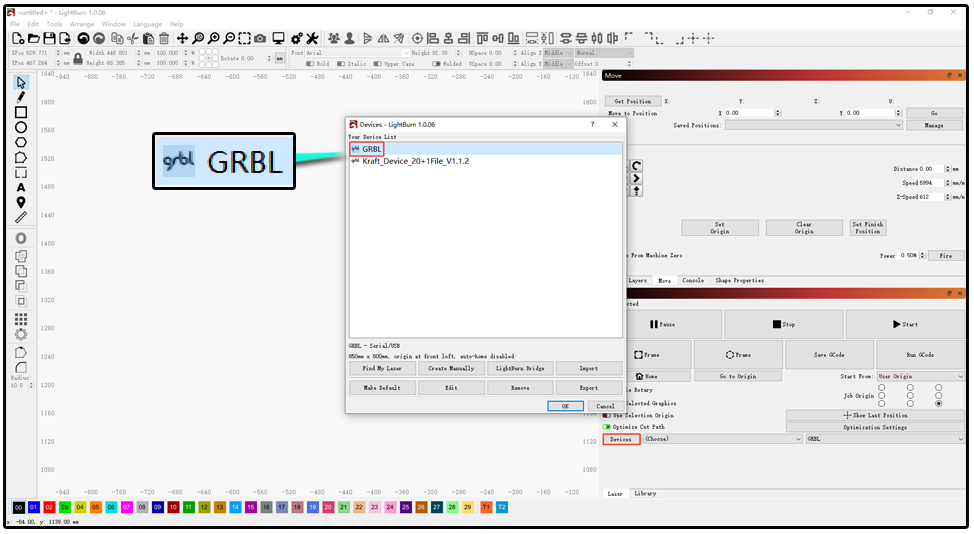Switch to the Console tab
The height and width of the screenshot is (534, 974).
pyautogui.click(x=693, y=281)
